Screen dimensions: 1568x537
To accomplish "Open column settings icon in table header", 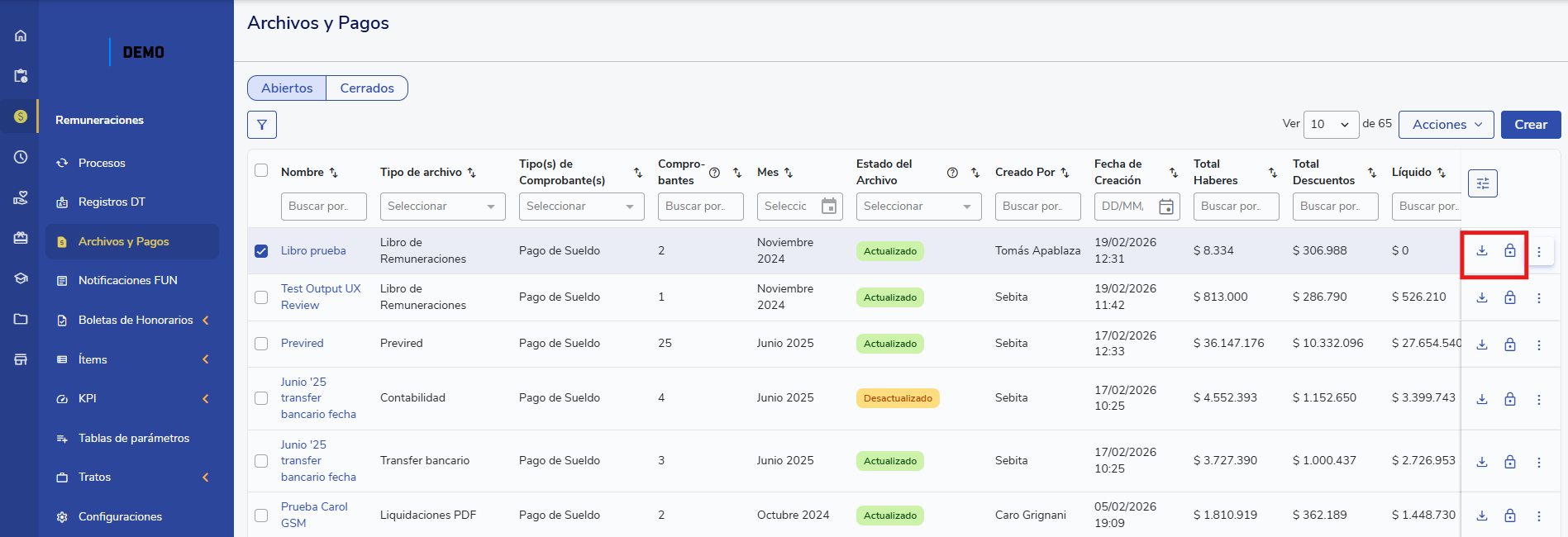I will 1482,183.
